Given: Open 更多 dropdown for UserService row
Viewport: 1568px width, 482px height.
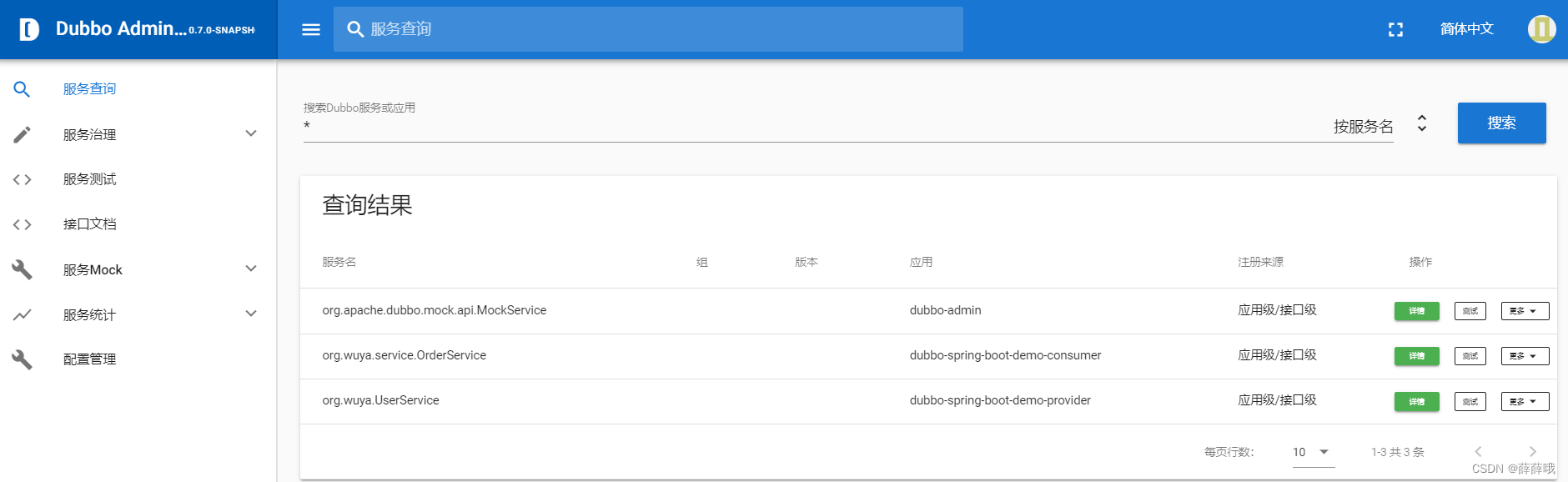Looking at the screenshot, I should coord(1525,401).
